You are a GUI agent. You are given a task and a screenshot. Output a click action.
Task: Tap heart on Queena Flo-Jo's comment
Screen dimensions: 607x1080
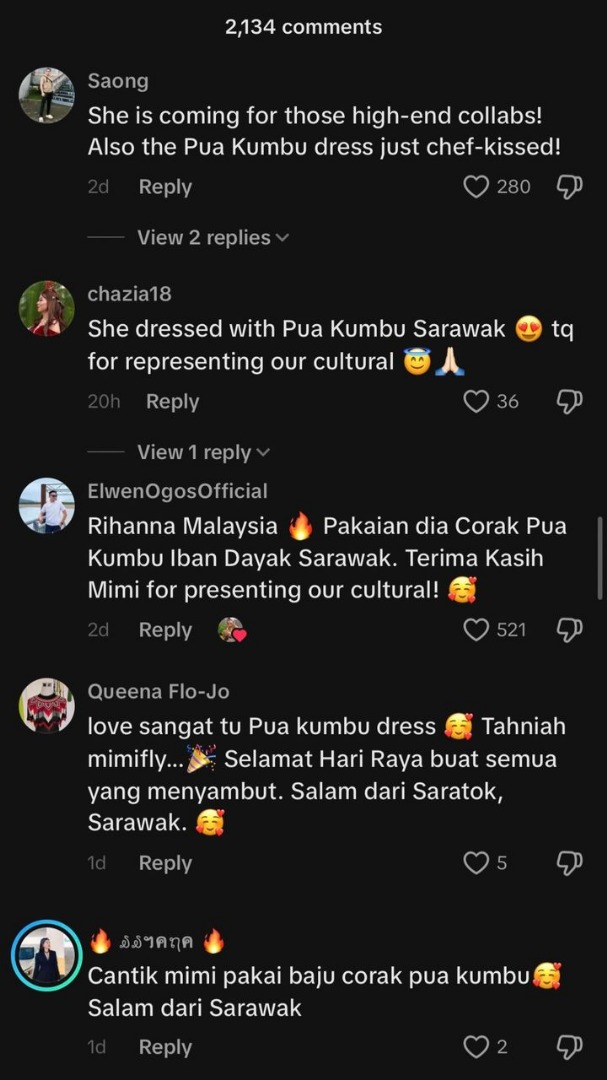tap(476, 863)
